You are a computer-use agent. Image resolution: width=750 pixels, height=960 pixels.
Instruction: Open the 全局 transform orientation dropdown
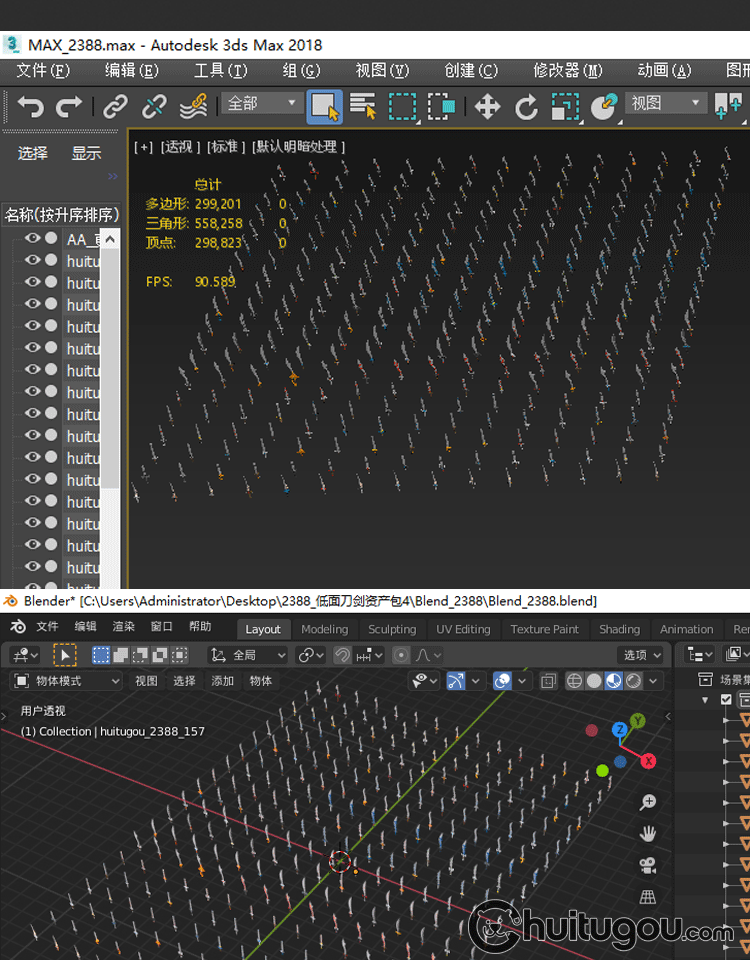(x=248, y=655)
